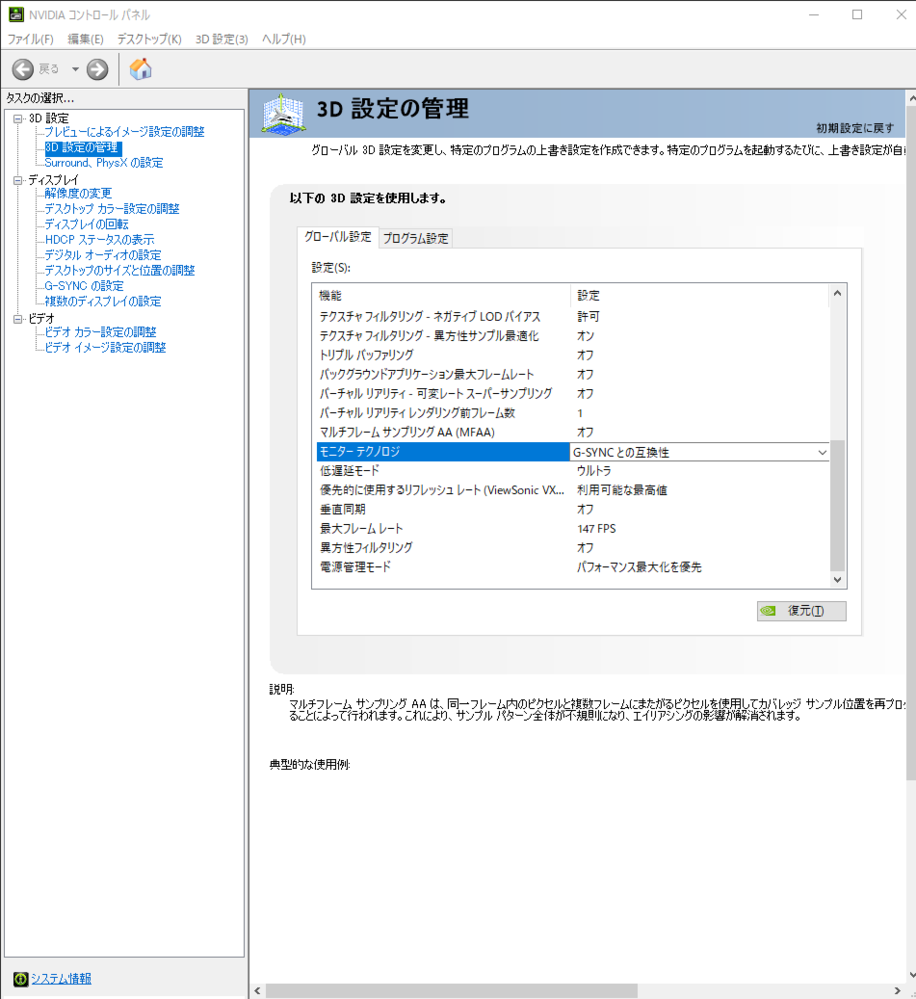Open the システム情報 link

pos(61,979)
